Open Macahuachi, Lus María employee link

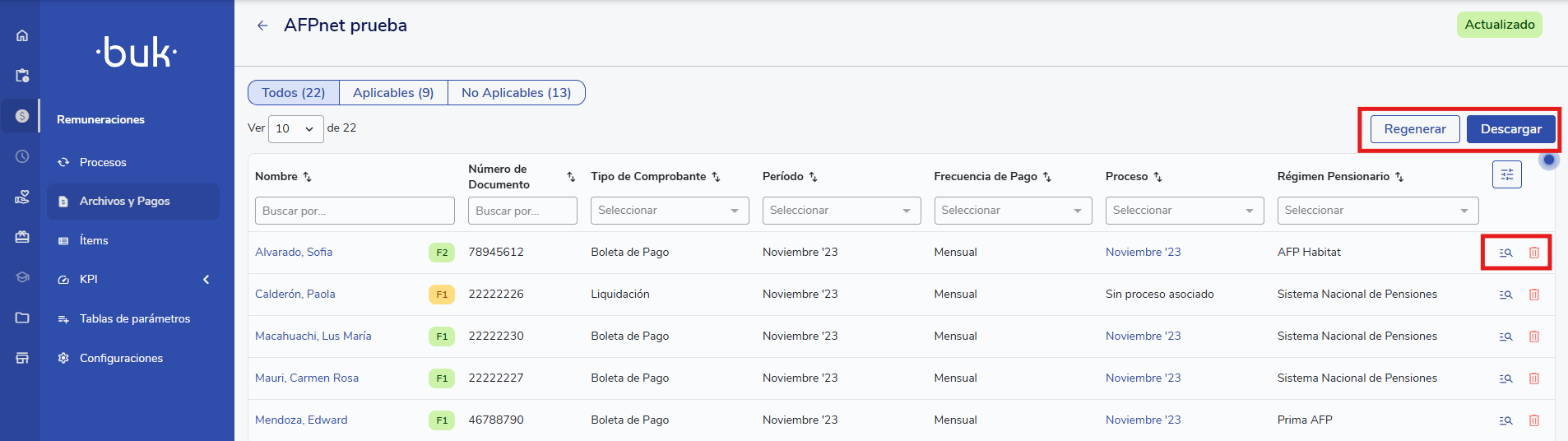[x=313, y=337]
